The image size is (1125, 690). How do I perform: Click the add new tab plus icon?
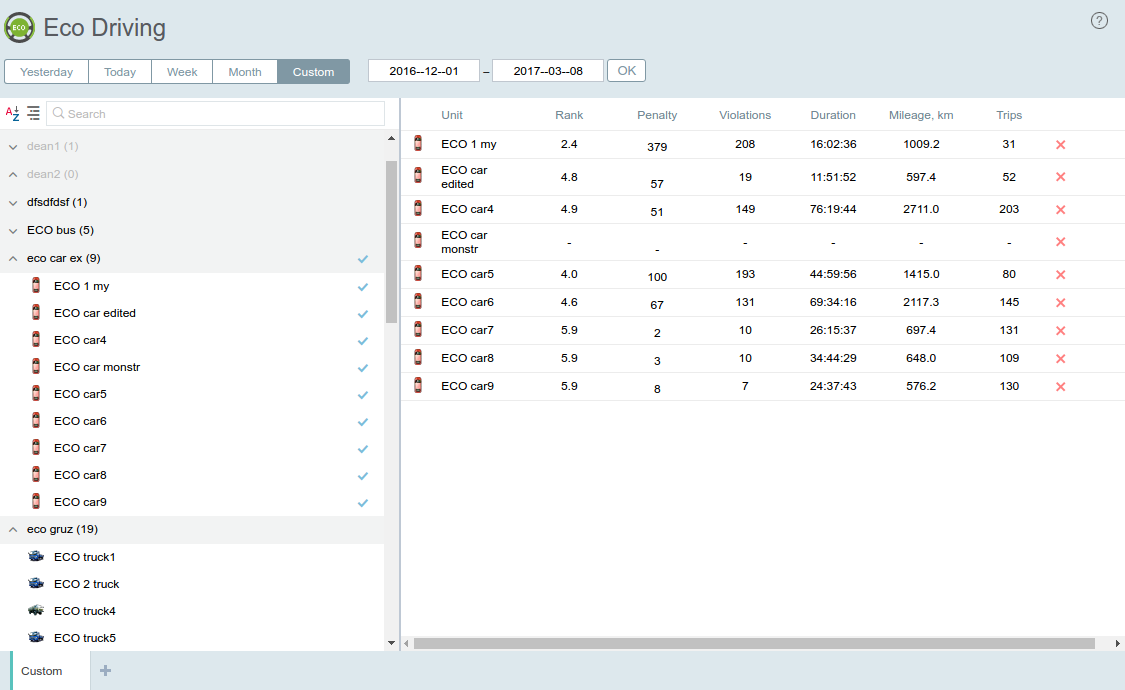106,671
